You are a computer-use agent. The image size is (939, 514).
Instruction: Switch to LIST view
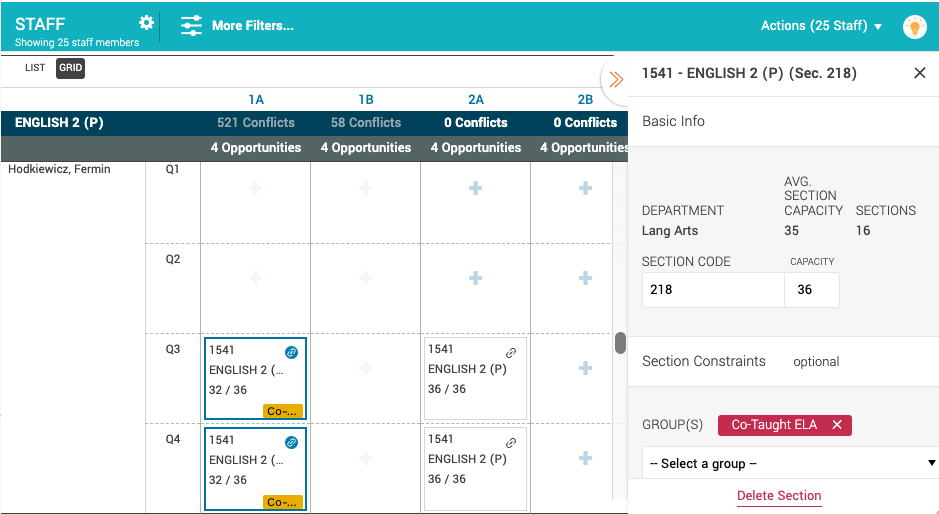(x=35, y=68)
